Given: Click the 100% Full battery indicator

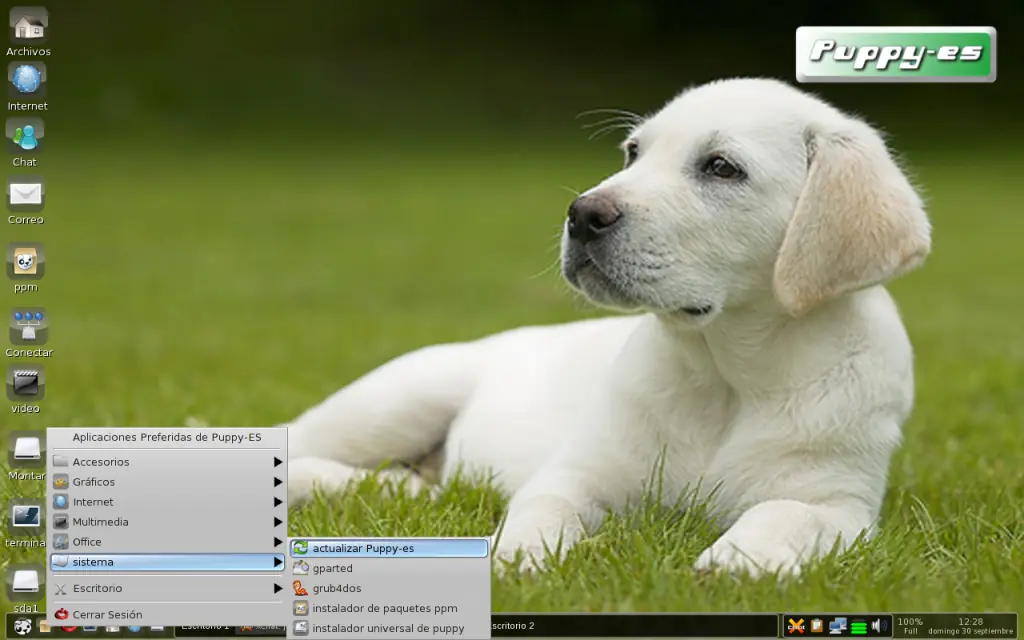Looking at the screenshot, I should [910, 626].
